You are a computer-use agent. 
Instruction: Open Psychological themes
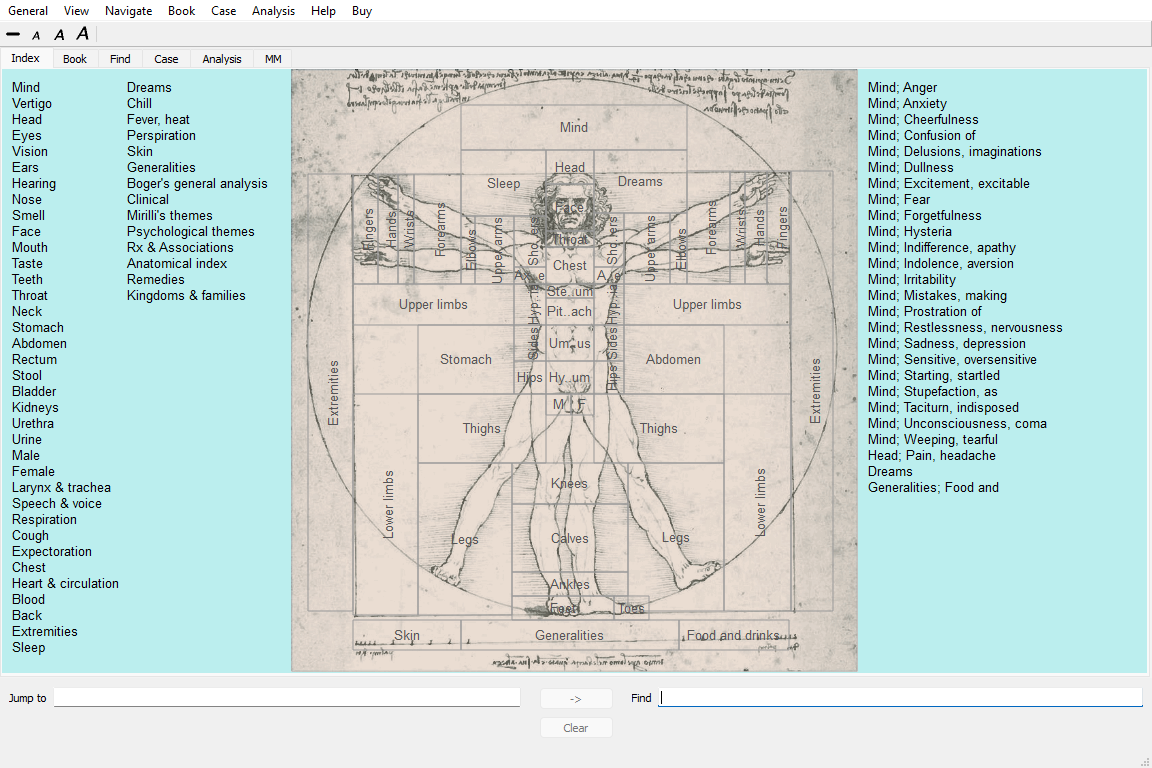tap(190, 232)
